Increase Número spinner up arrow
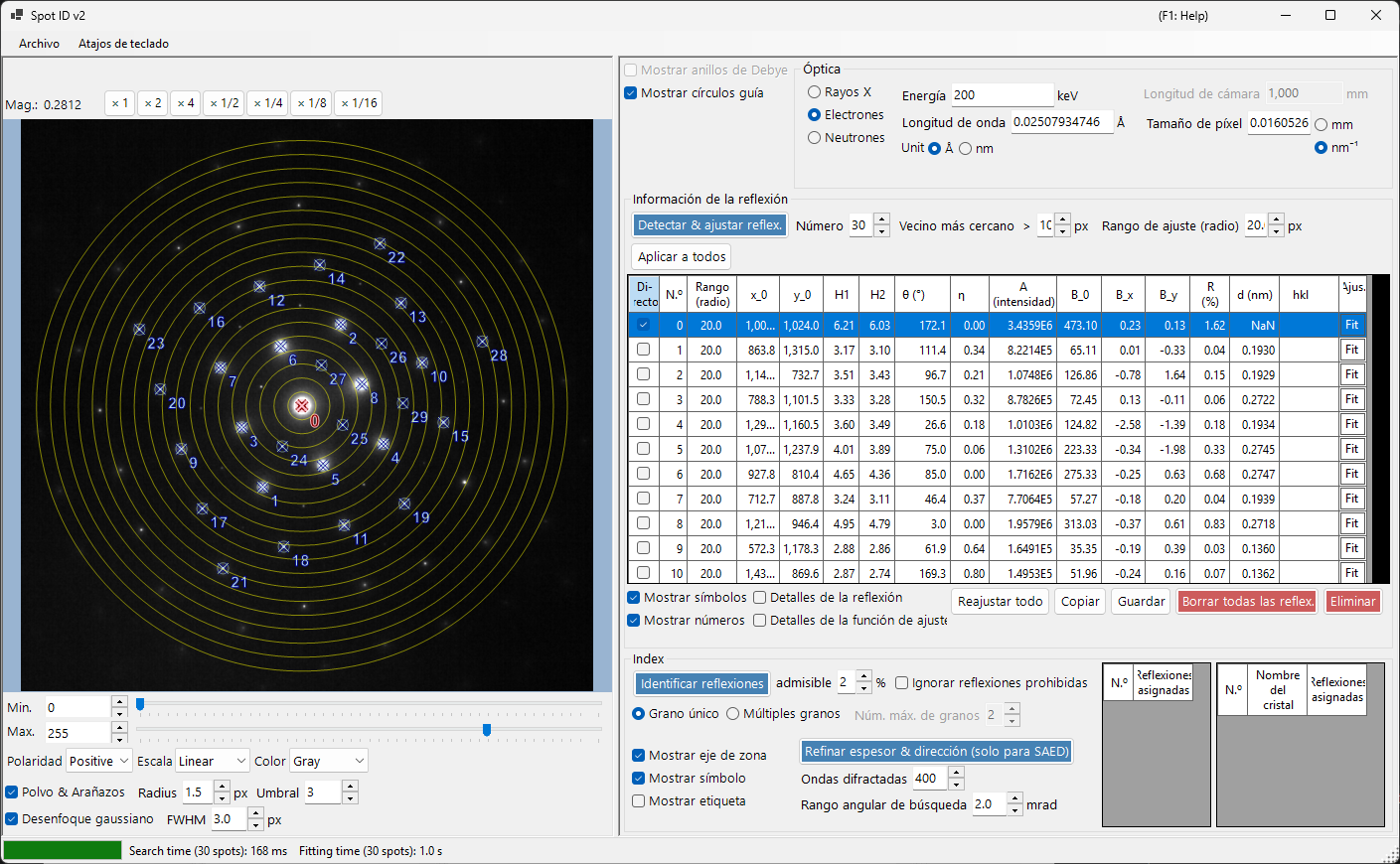 881,219
